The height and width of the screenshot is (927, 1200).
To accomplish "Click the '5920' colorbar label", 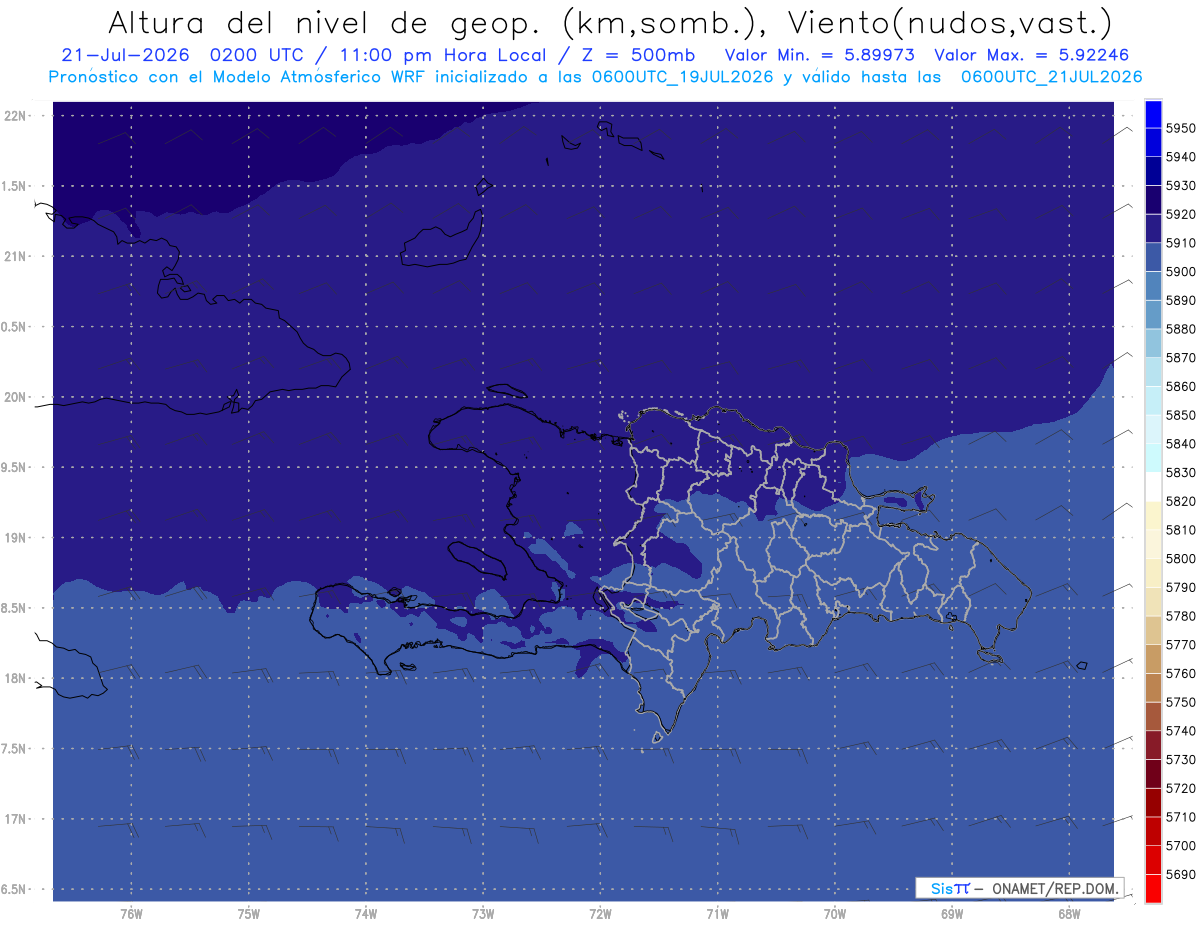I will point(1180,214).
